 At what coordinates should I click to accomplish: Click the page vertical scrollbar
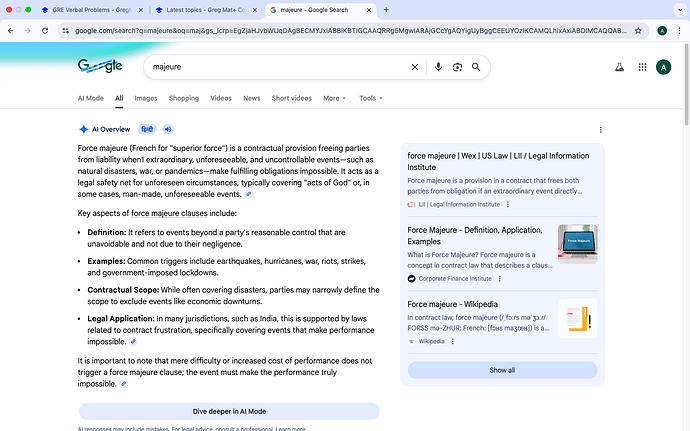pos(686,84)
